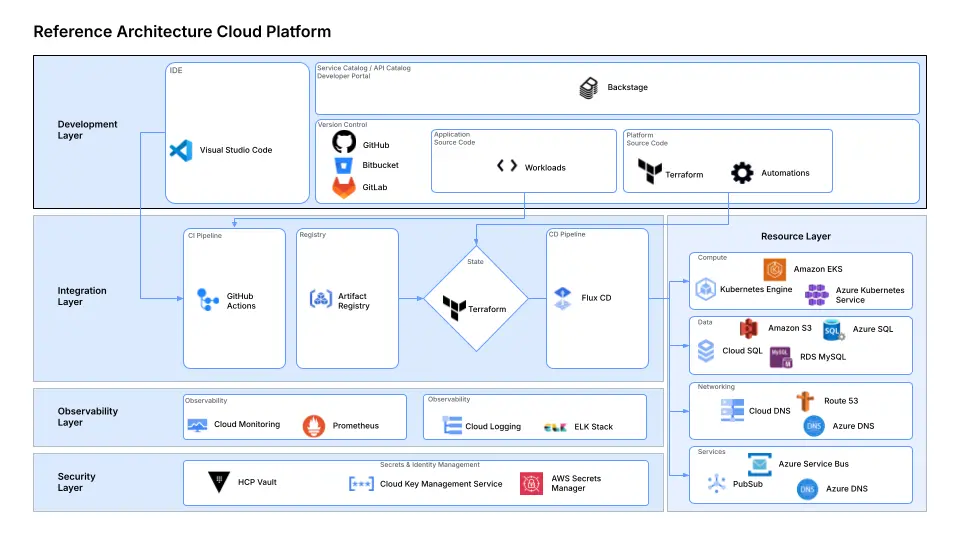Image resolution: width=960 pixels, height=540 pixels.
Task: Click the HCP Vault icon
Action: [219, 482]
